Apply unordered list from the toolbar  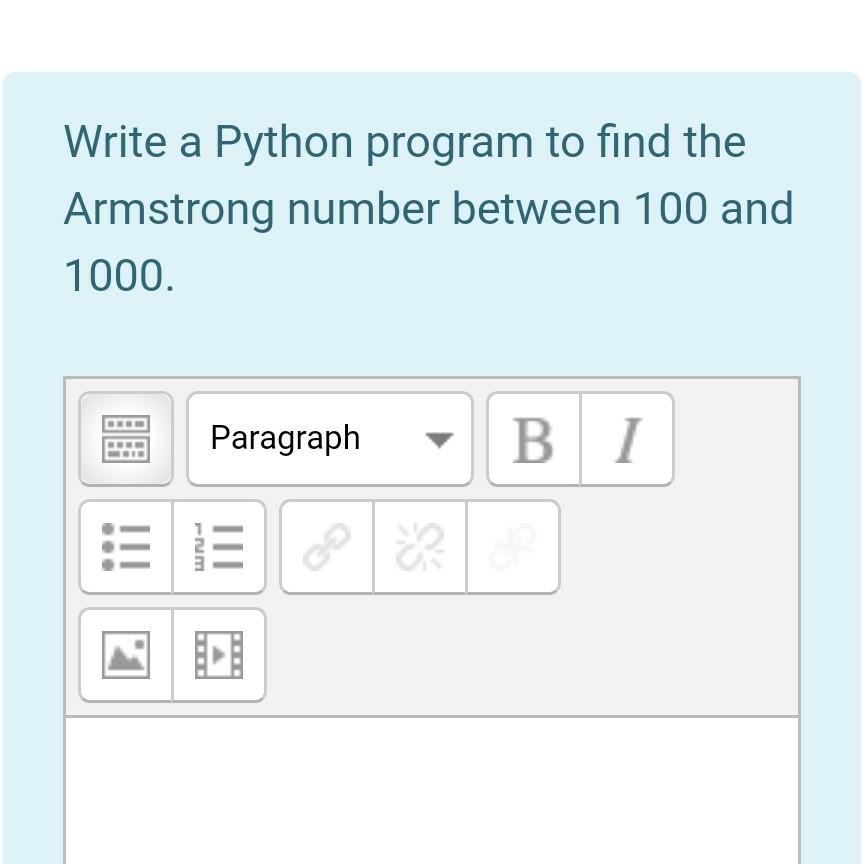click(x=126, y=547)
